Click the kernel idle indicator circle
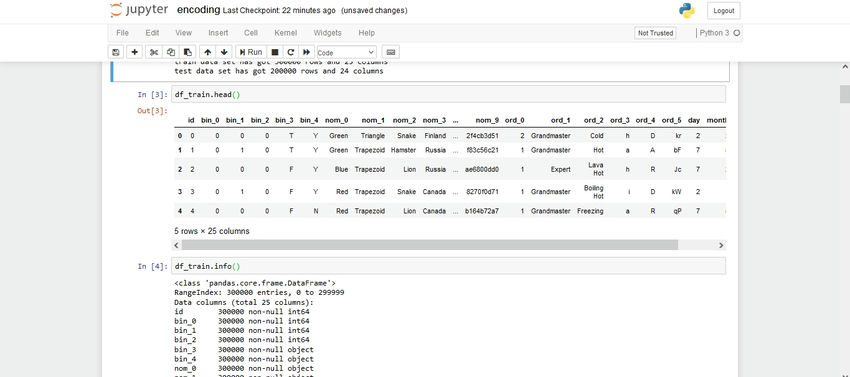Viewport: 850px width, 377px height. click(737, 33)
